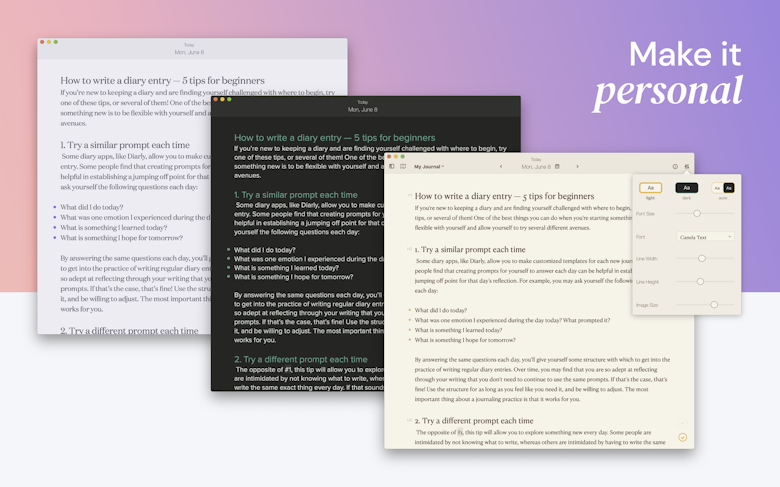The image size is (780, 487).
Task: Click the faint plus circle button
Action: click(682, 423)
